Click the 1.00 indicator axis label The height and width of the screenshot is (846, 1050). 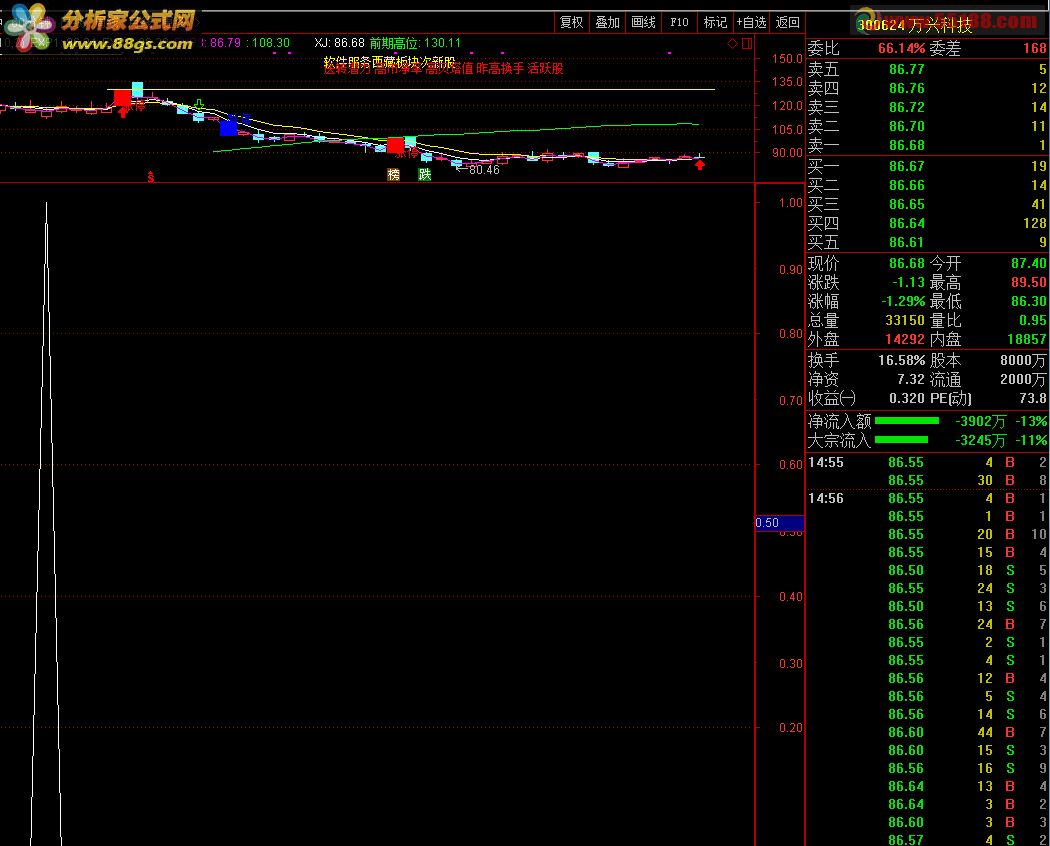point(791,203)
